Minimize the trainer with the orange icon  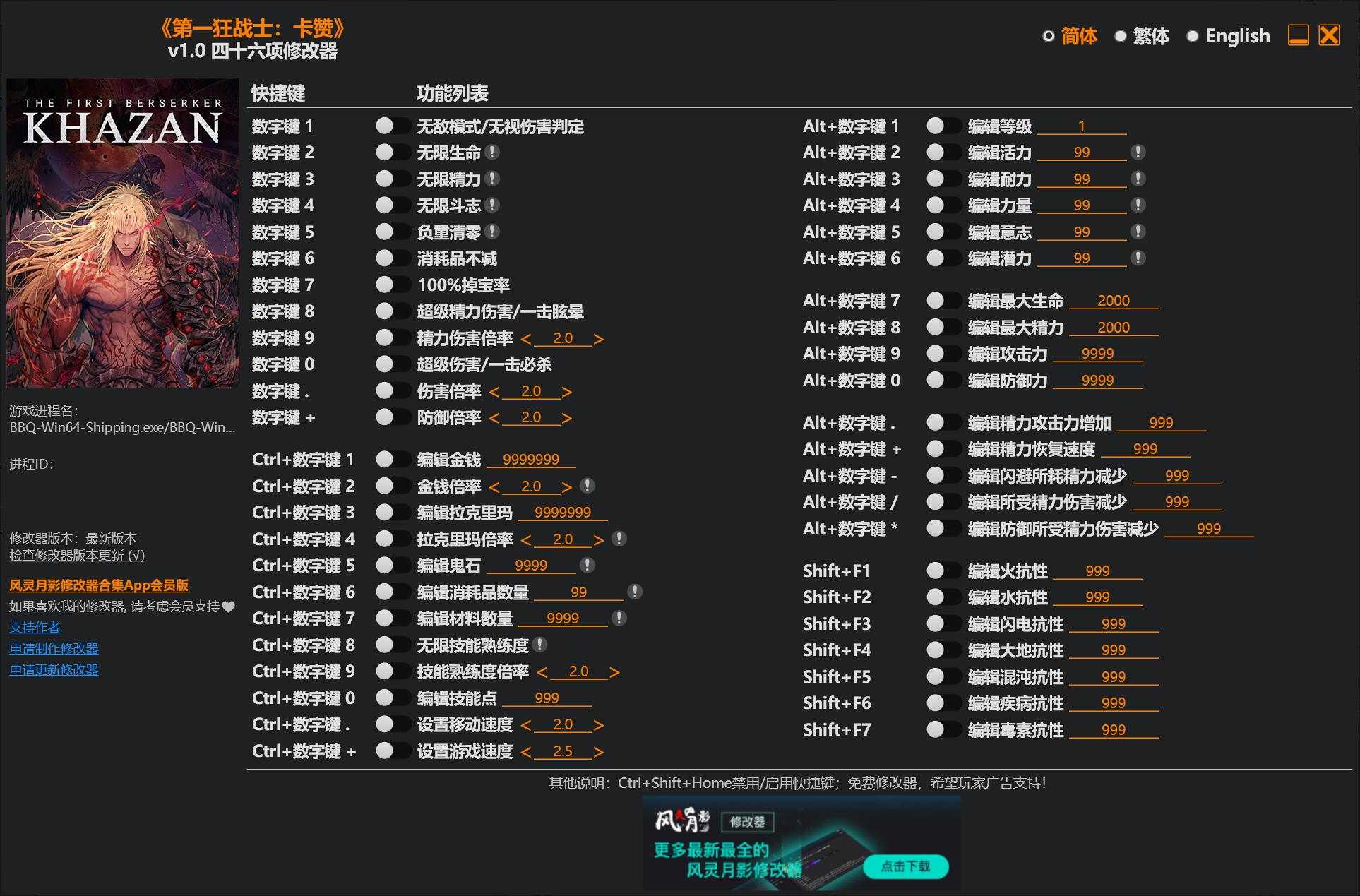pyautogui.click(x=1299, y=35)
